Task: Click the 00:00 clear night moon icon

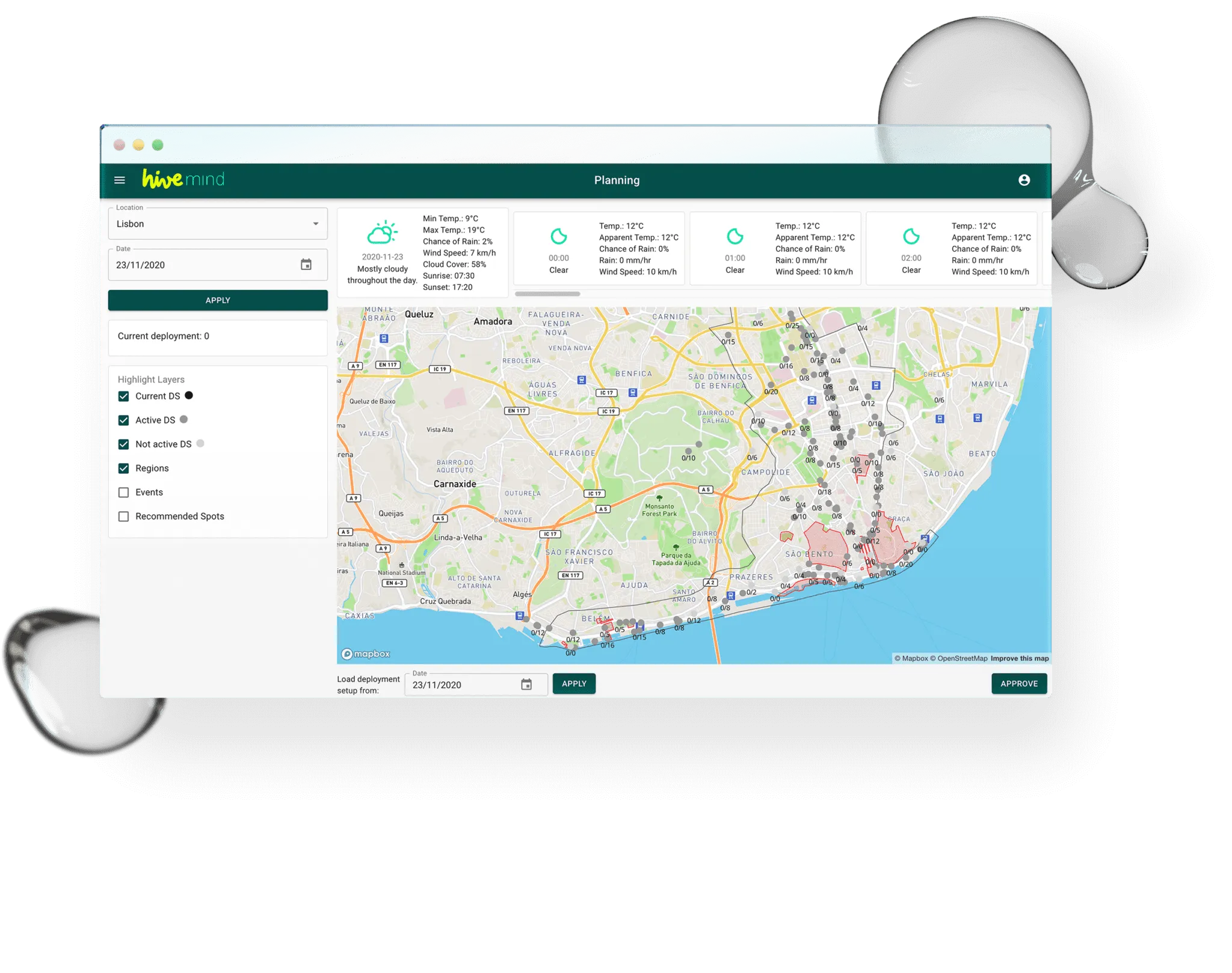Action: [559, 236]
